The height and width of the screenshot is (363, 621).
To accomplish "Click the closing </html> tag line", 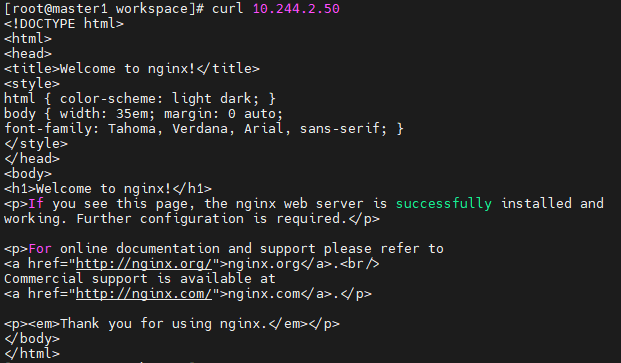I will click(x=32, y=354).
